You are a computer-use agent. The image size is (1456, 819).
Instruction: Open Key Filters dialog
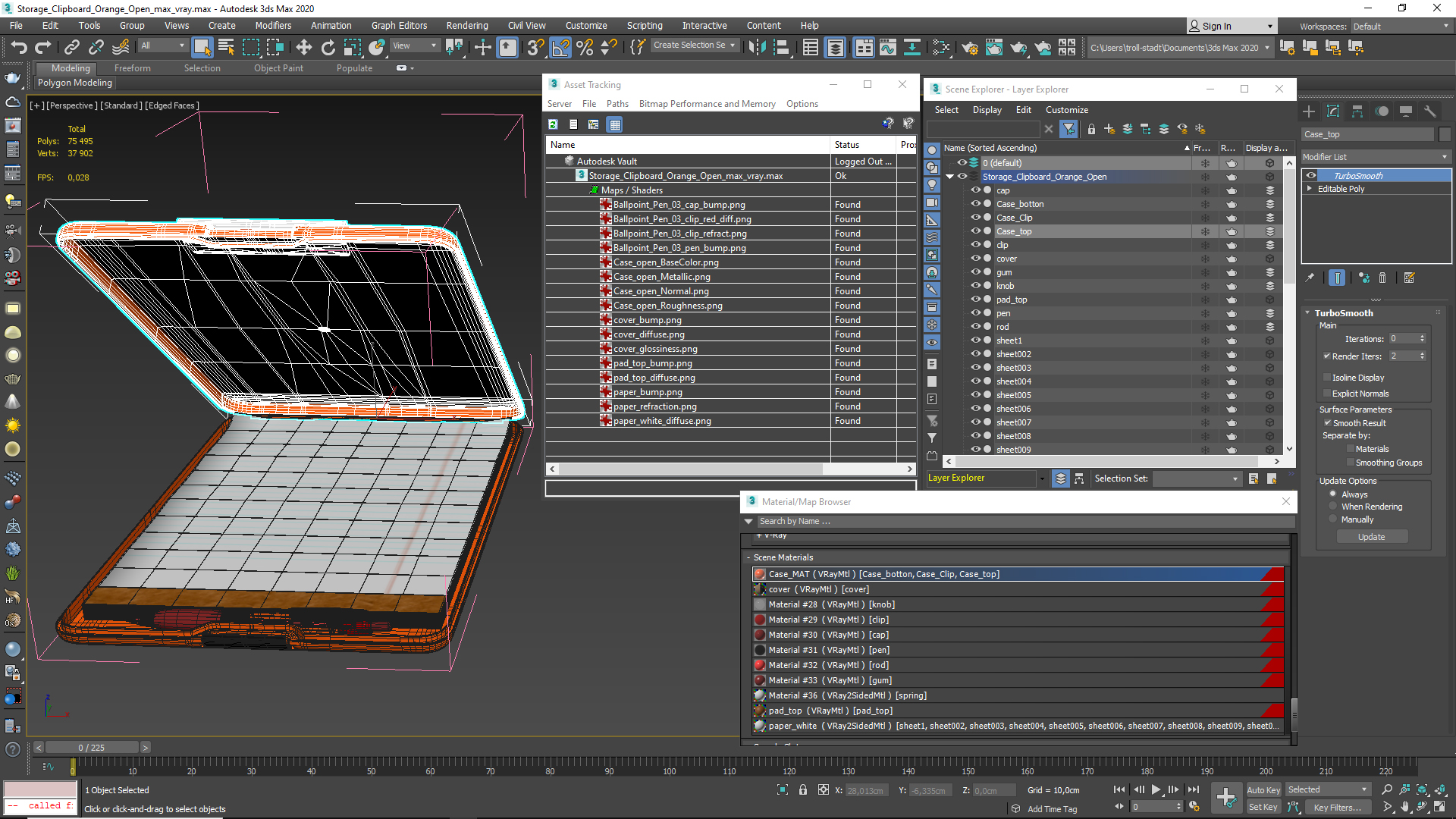pos(1338,808)
